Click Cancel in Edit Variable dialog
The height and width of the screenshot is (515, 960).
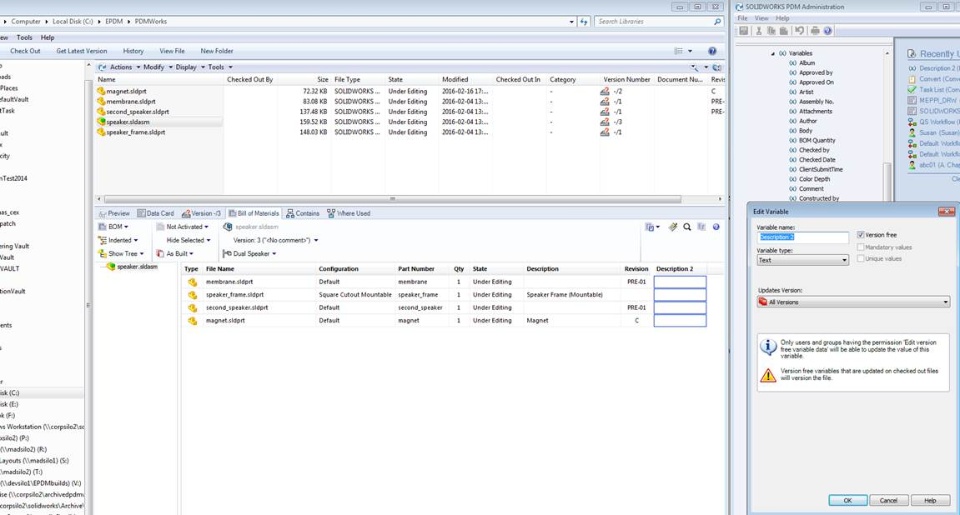(888, 500)
